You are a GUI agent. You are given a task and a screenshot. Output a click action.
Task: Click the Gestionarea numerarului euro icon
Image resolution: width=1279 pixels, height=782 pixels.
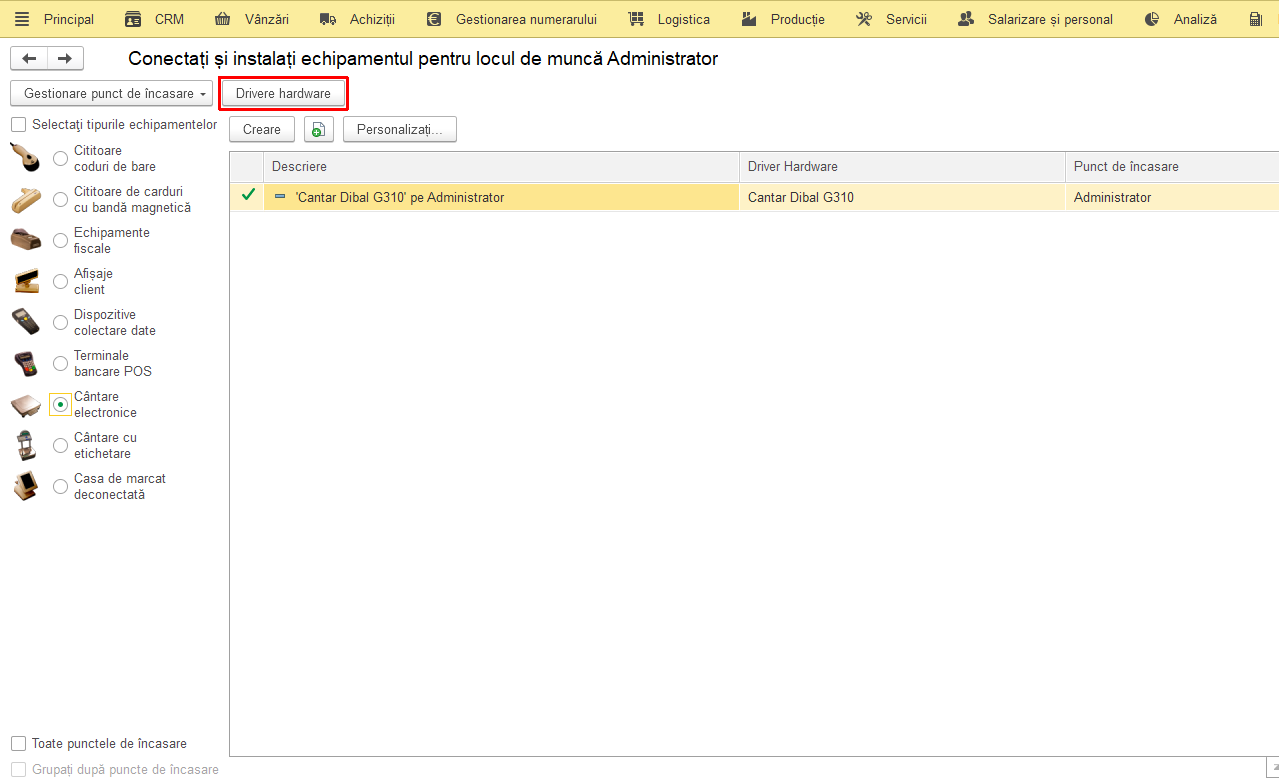click(x=434, y=19)
